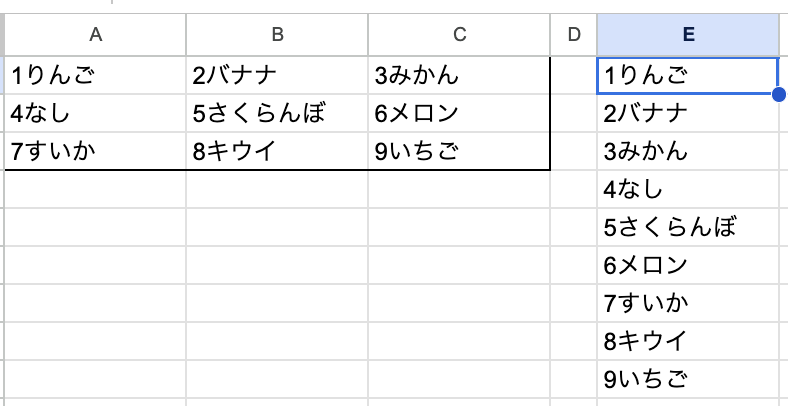
Task: Click cell 3みかん in column E
Action: tap(688, 151)
